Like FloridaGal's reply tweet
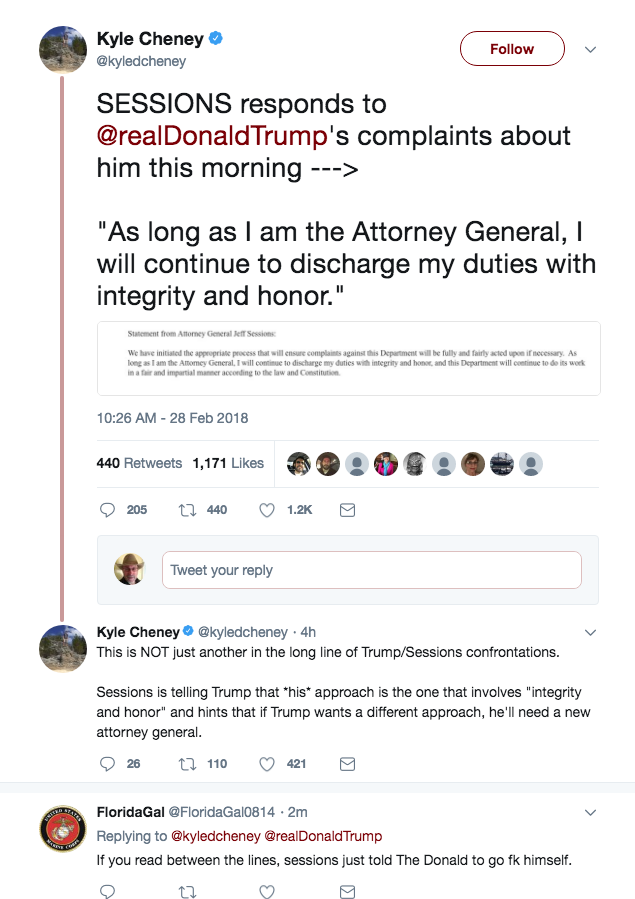Viewport: 635px width, 899px height. pos(267,890)
